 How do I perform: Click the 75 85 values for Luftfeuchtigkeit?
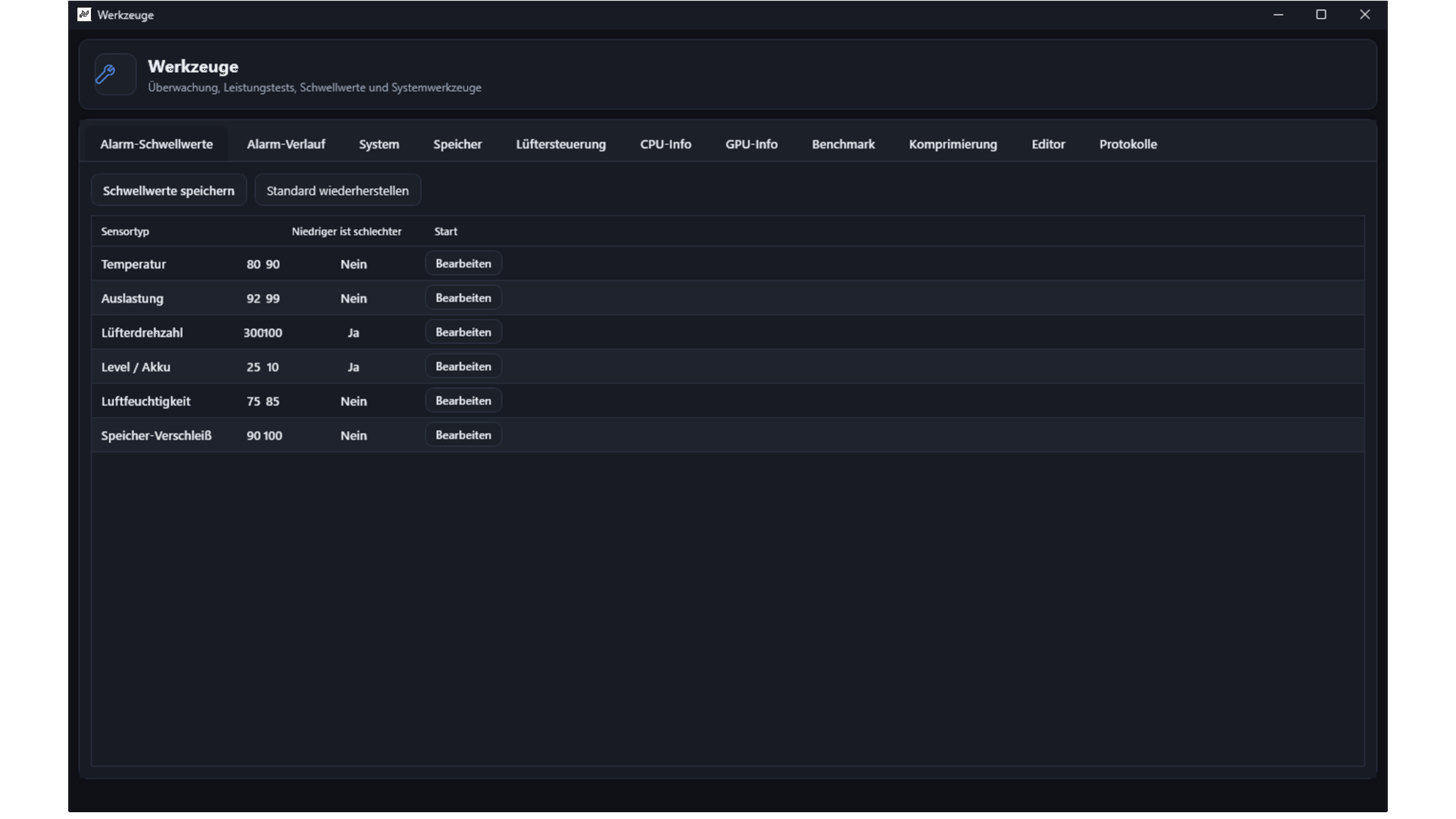tap(263, 401)
